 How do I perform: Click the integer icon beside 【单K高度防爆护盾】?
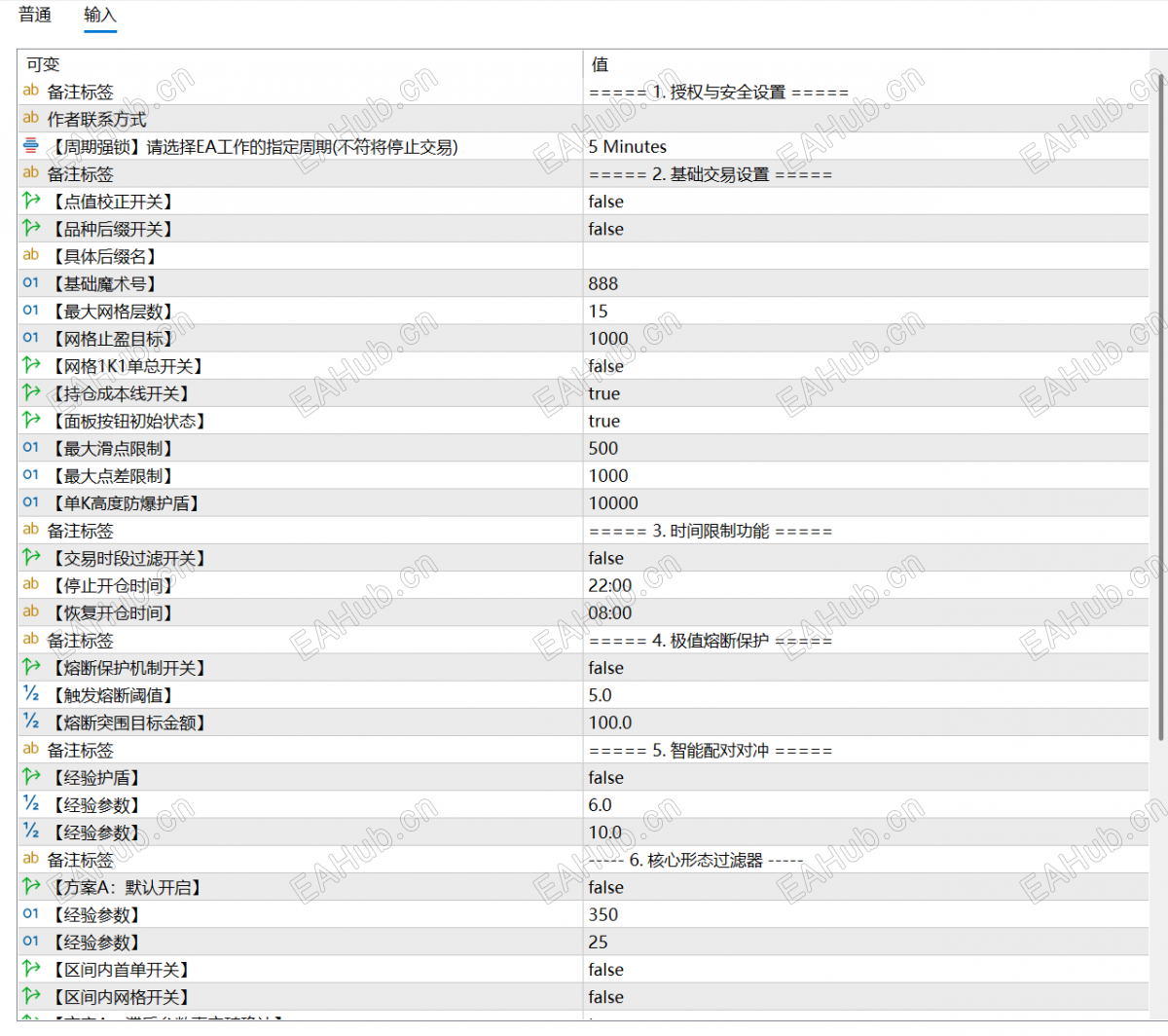pos(31,502)
